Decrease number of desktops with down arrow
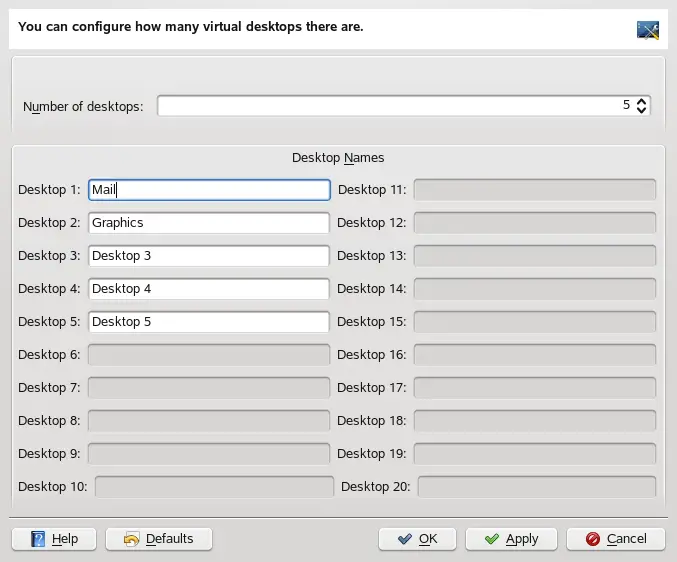677x562 pixels. pos(642,110)
